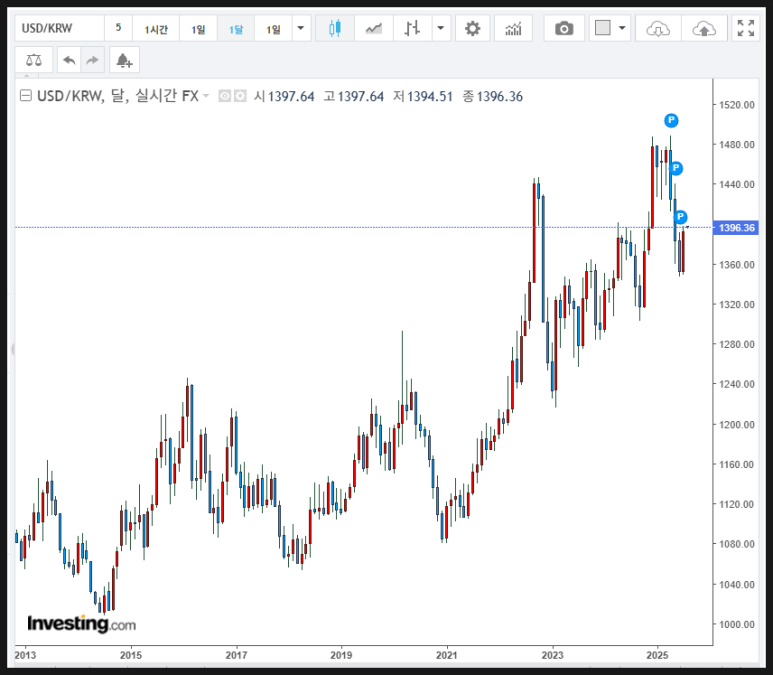773x675 pixels.
Task: Click the 1160.00 price axis label
Action: pos(737,464)
